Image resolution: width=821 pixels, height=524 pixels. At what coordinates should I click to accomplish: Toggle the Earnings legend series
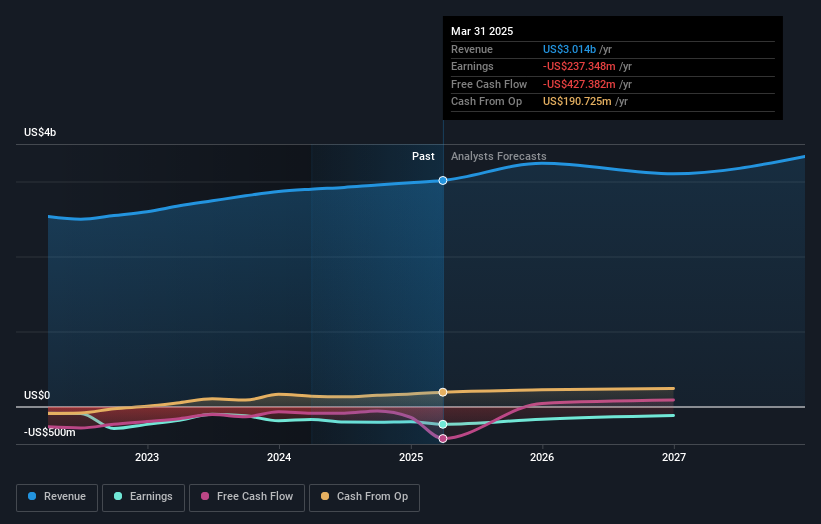pos(143,497)
